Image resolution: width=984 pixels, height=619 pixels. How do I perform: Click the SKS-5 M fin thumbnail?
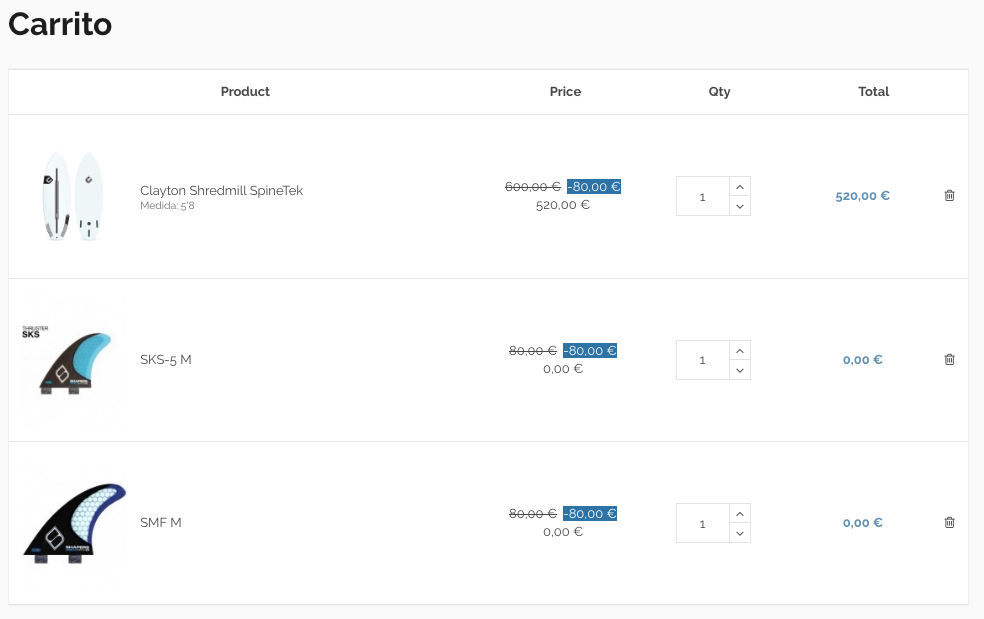point(72,360)
